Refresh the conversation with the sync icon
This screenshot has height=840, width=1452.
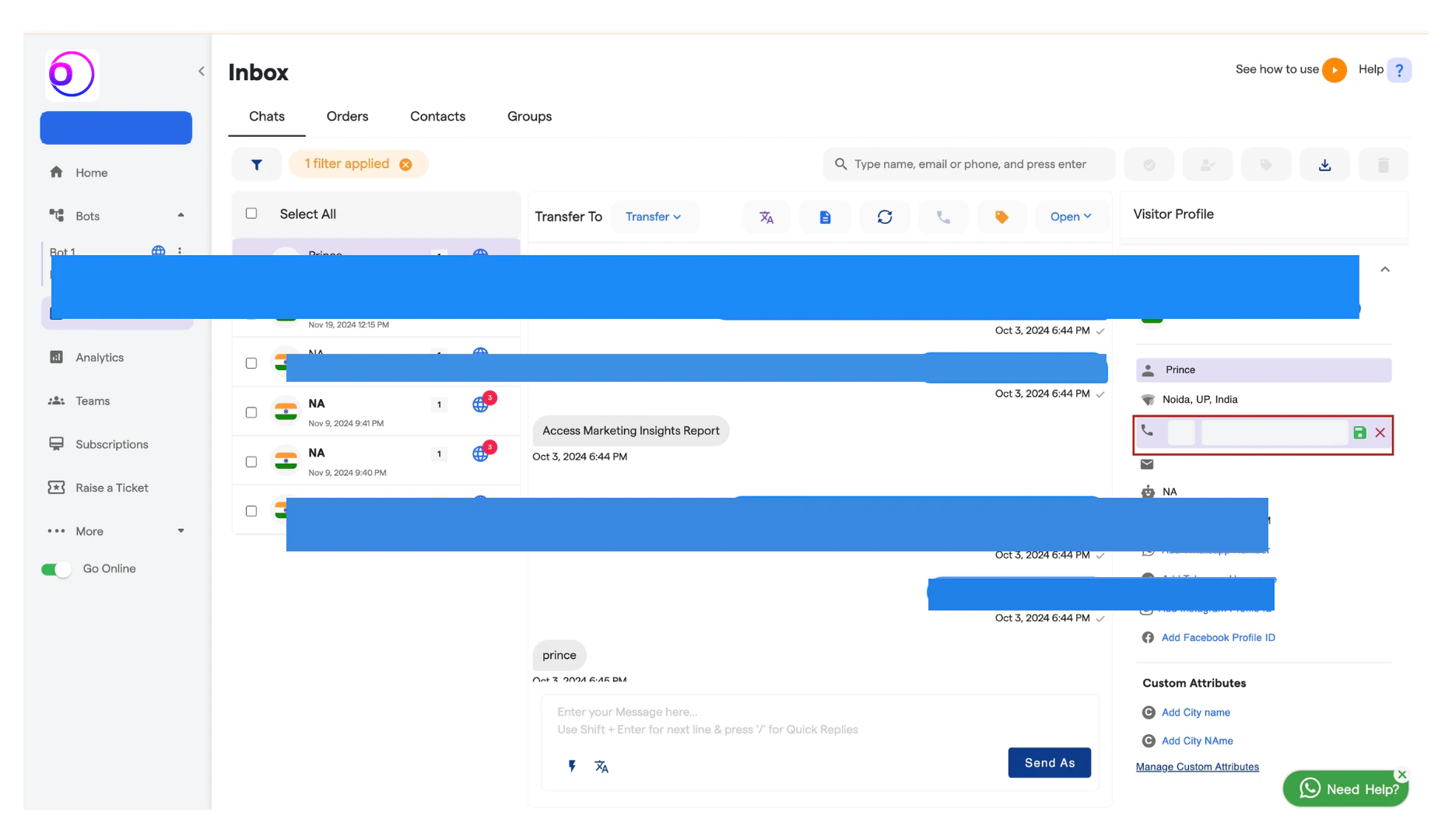pyautogui.click(x=885, y=217)
